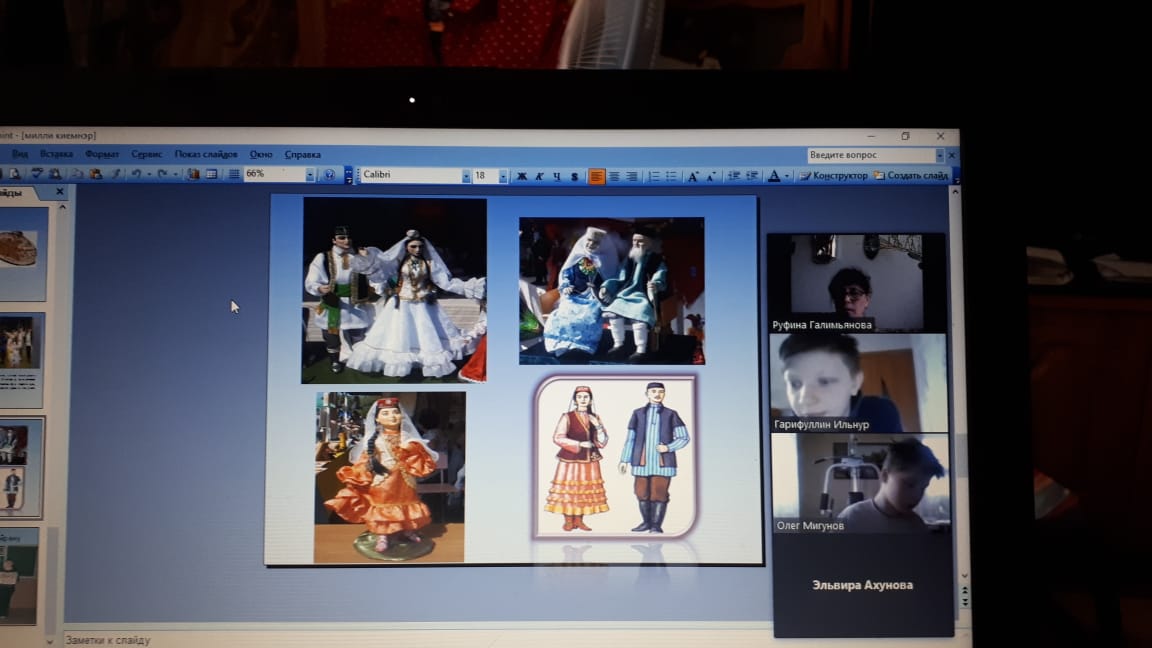
Task: Open the font color A dropdown arrow
Action: pyautogui.click(x=788, y=176)
